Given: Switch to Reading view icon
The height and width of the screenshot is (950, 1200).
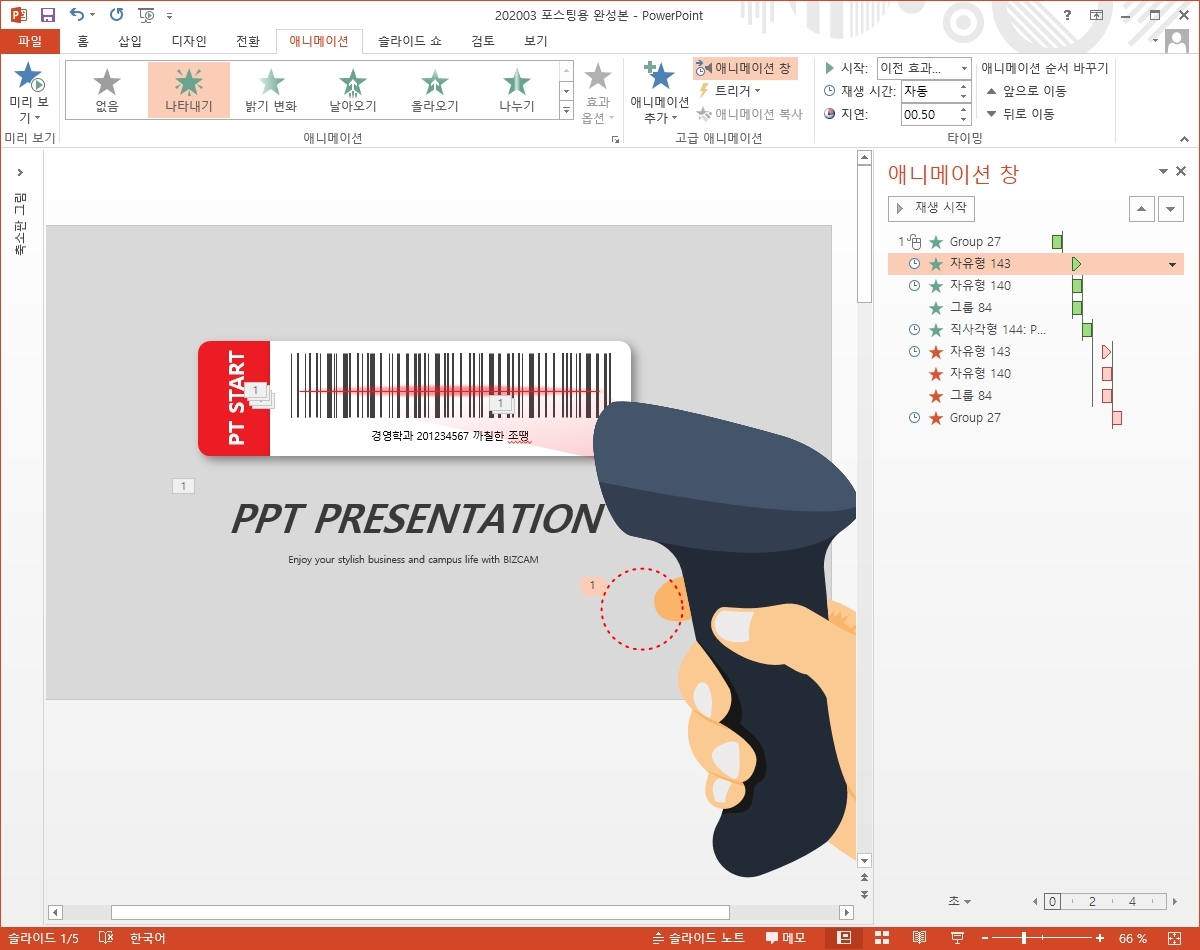Looking at the screenshot, I should coord(919,938).
